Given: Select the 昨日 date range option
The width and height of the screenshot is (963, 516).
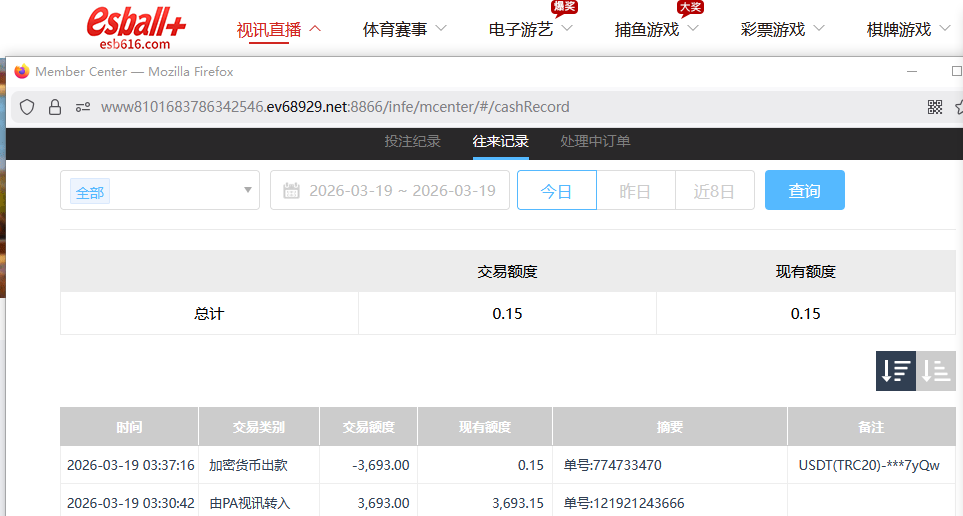Looking at the screenshot, I should 635,191.
